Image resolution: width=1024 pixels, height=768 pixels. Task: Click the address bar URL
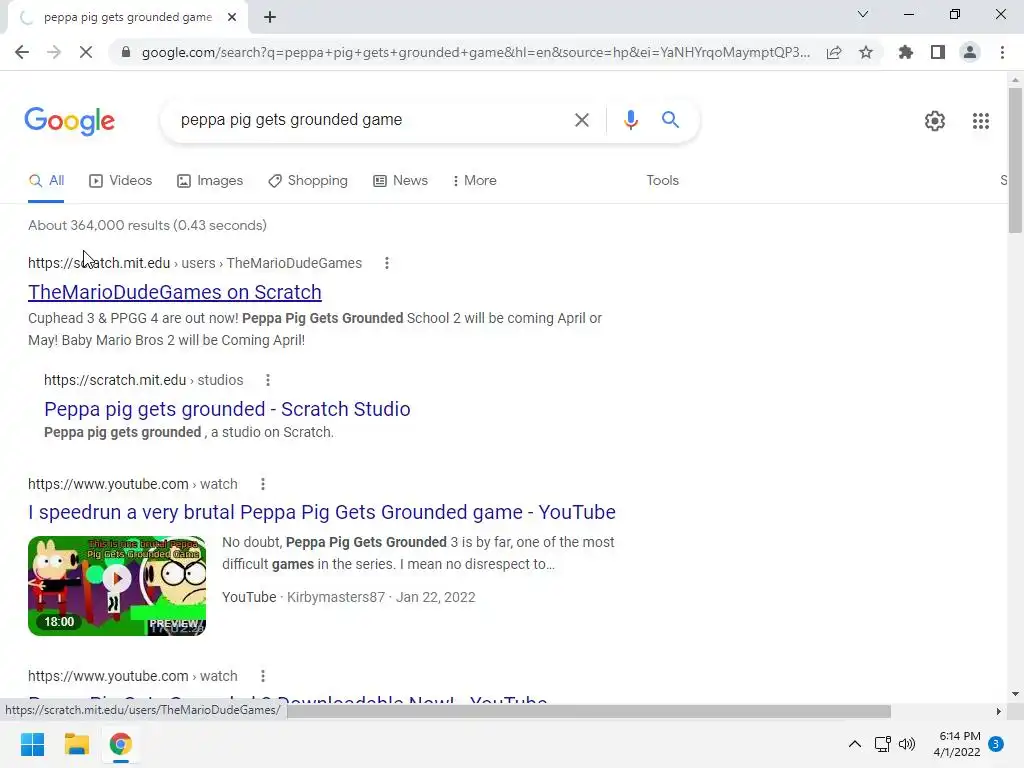[475, 52]
